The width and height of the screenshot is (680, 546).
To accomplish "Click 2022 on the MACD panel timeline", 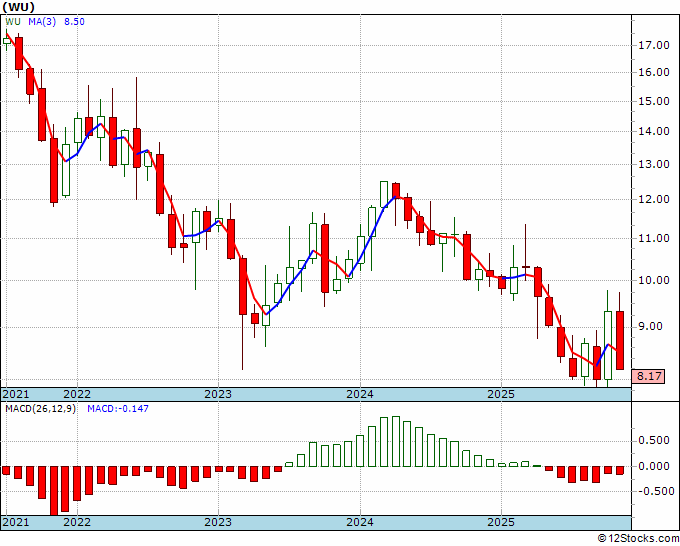I will point(77,522).
